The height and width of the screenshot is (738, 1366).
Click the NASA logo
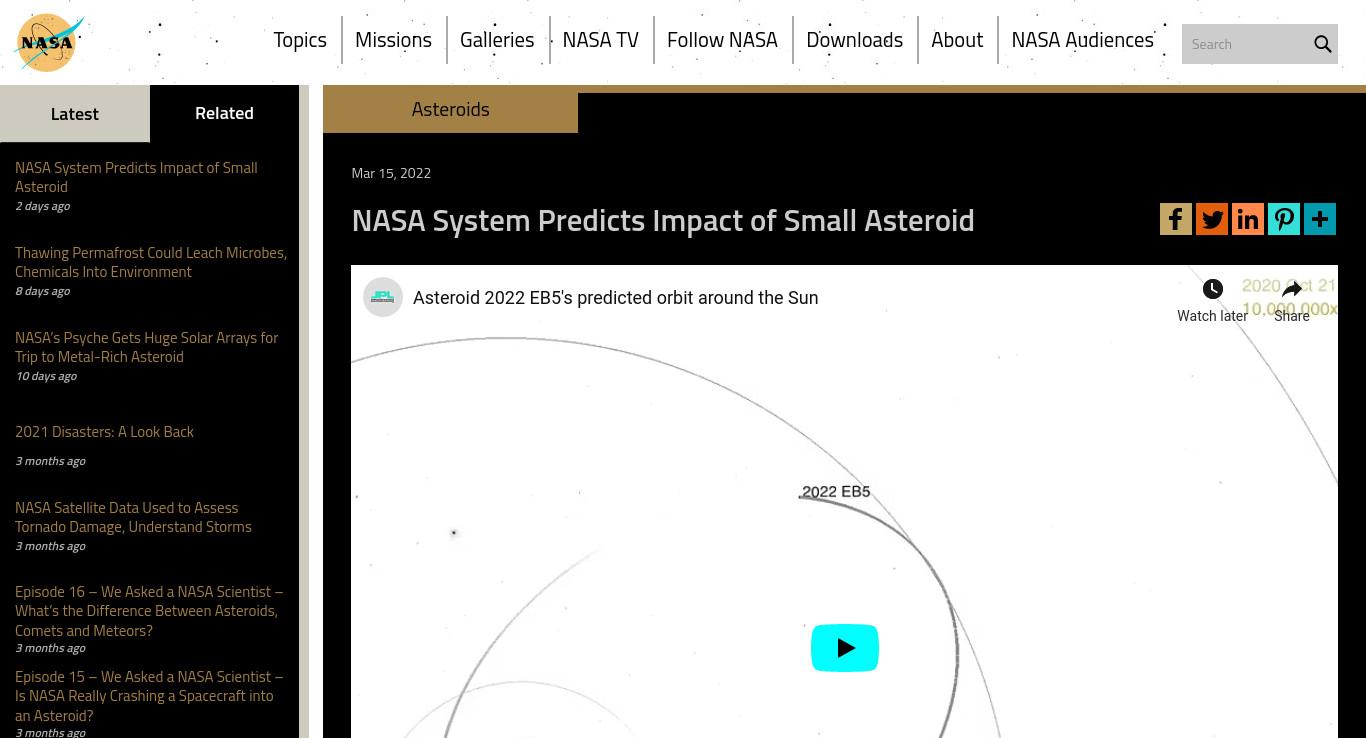click(x=49, y=43)
